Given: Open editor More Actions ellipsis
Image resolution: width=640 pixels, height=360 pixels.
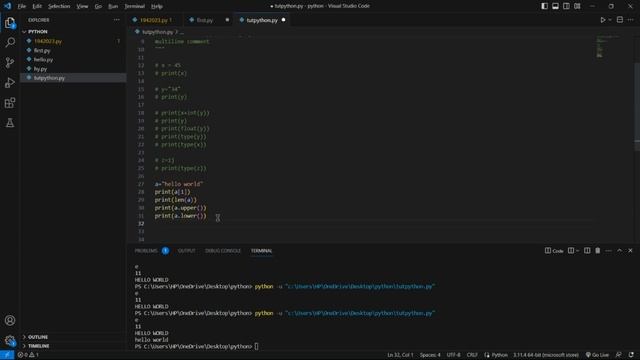Looking at the screenshot, I should 631,20.
